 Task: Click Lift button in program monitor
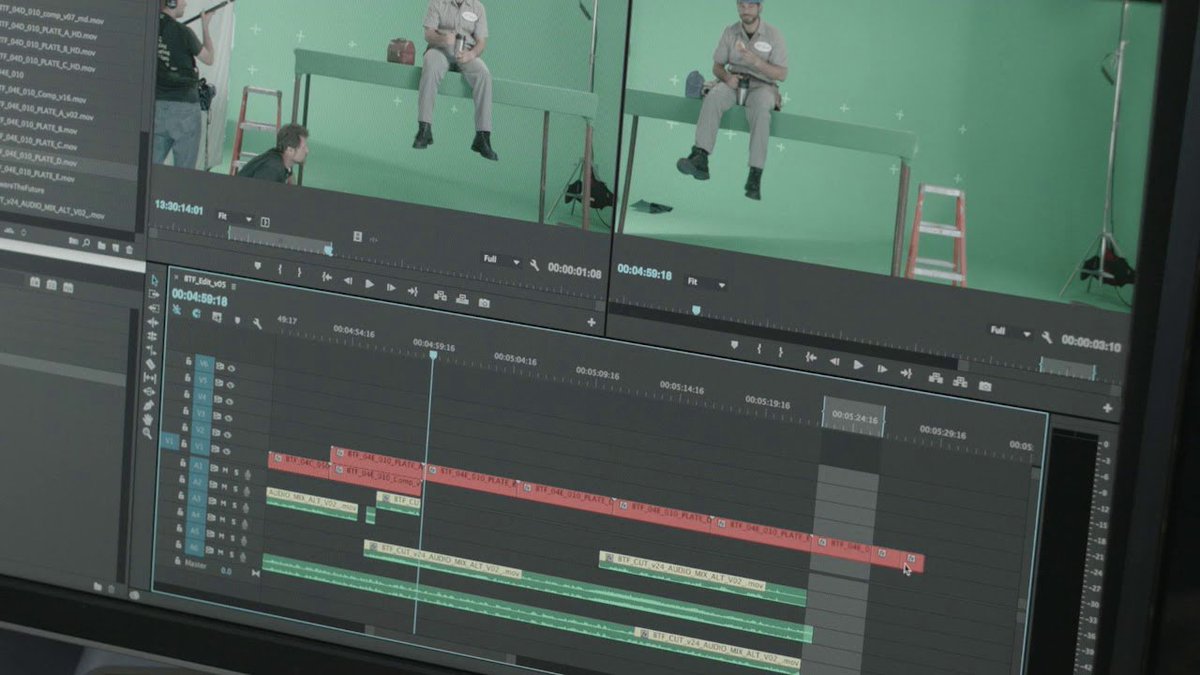click(936, 378)
